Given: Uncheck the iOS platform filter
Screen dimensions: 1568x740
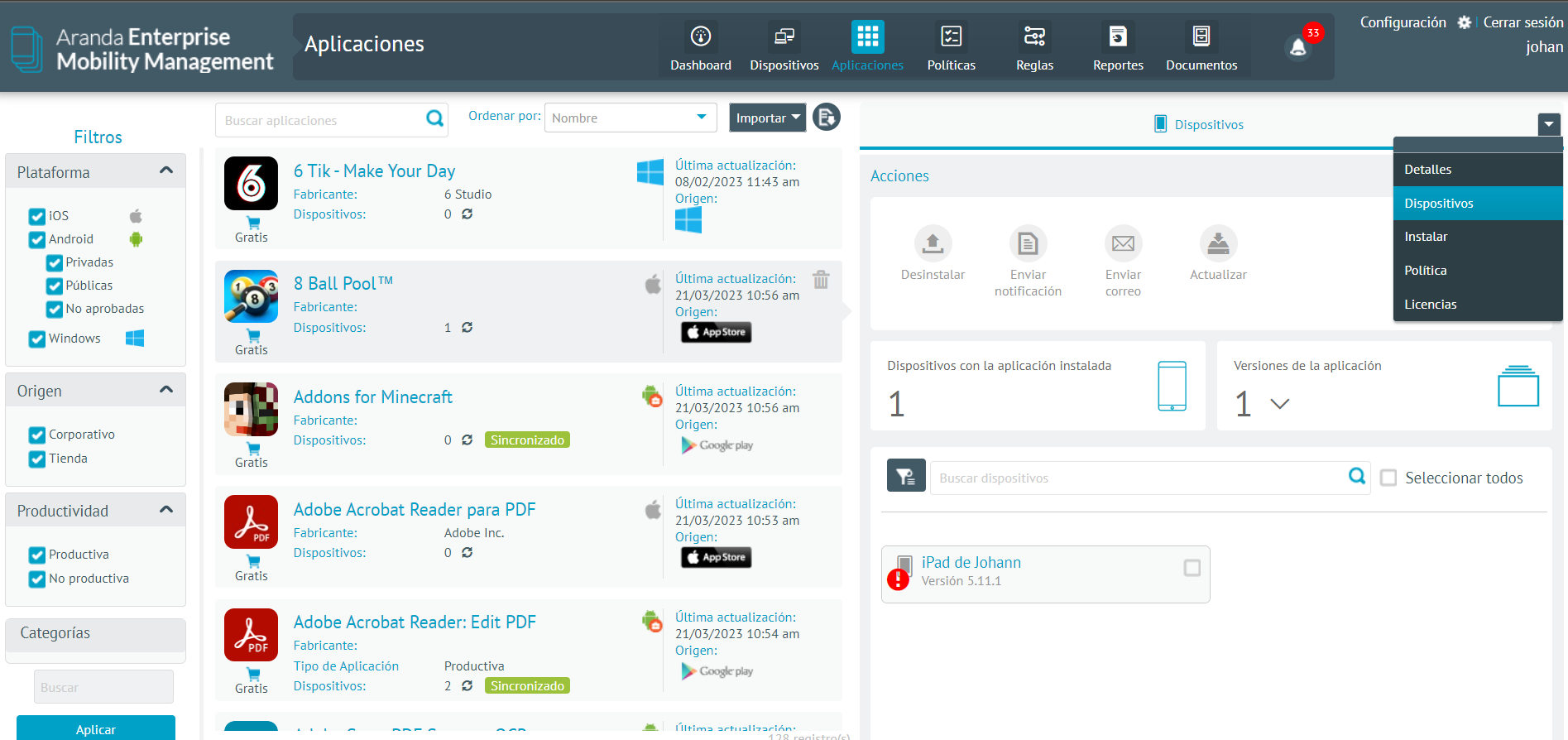Looking at the screenshot, I should tap(37, 216).
